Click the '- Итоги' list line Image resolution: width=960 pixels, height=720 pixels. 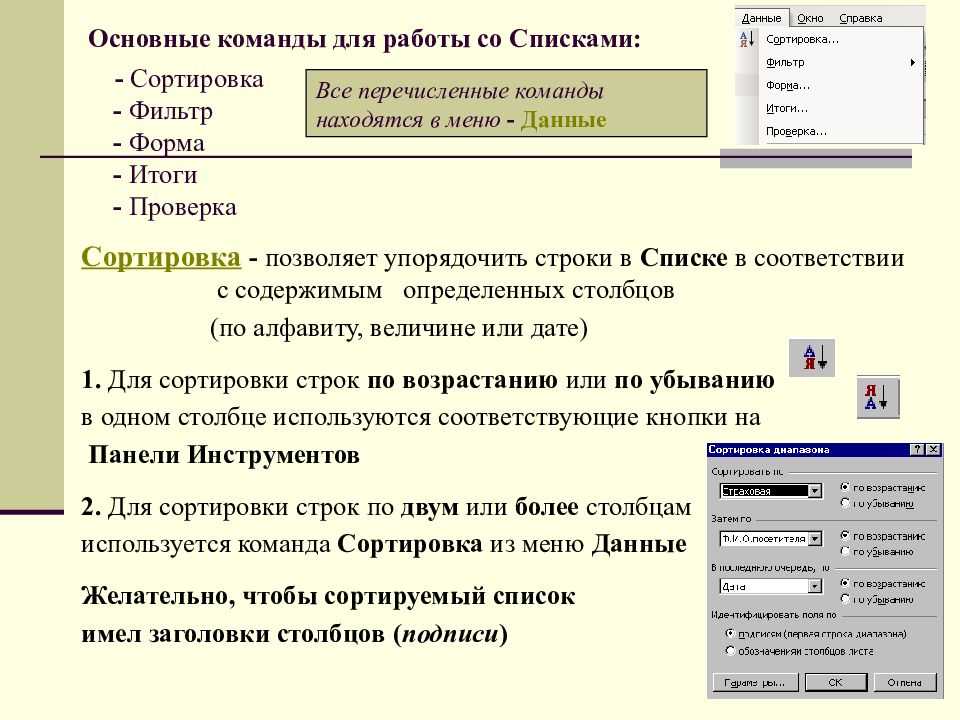pos(155,174)
